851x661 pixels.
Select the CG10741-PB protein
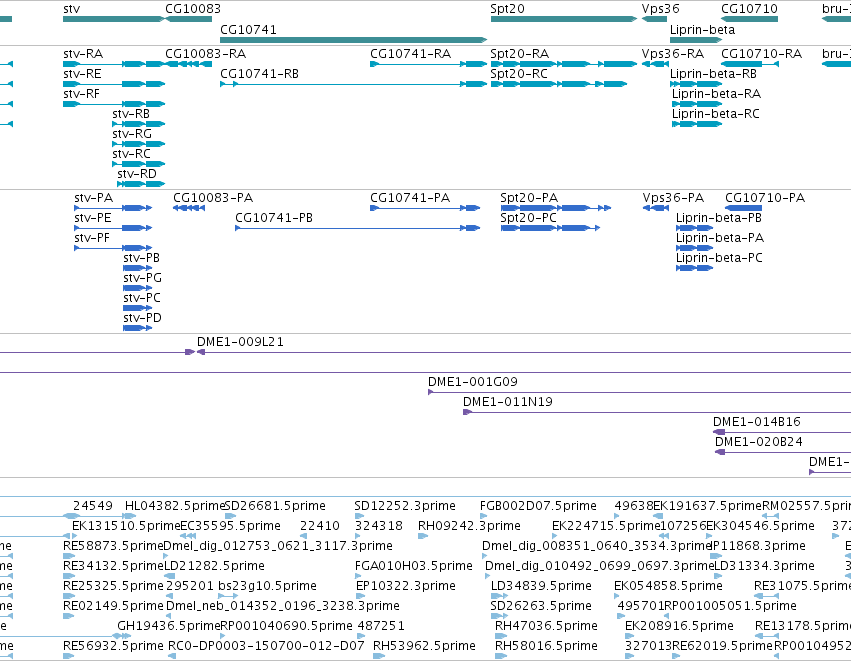point(358,228)
